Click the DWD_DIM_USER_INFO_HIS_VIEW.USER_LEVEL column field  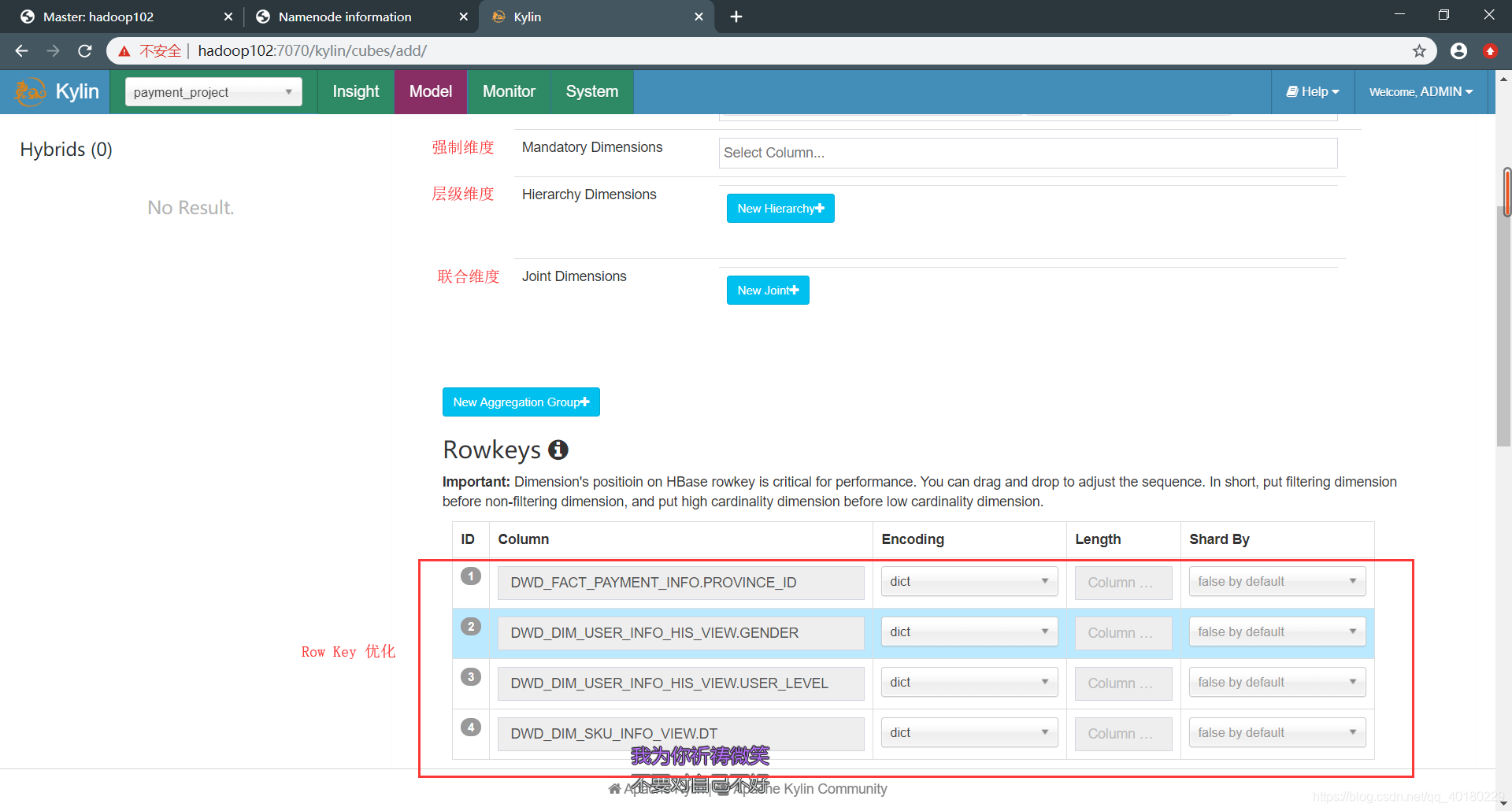[680, 683]
